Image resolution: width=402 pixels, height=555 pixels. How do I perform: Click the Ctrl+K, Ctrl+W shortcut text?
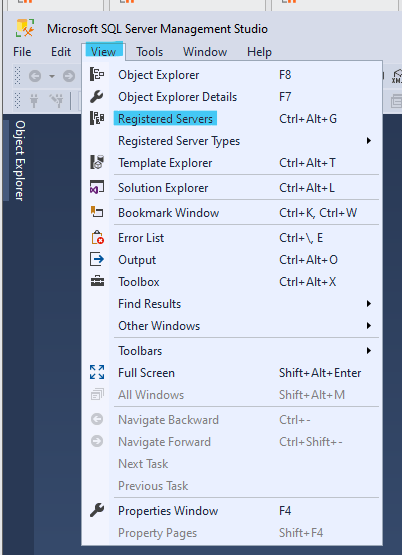click(318, 213)
